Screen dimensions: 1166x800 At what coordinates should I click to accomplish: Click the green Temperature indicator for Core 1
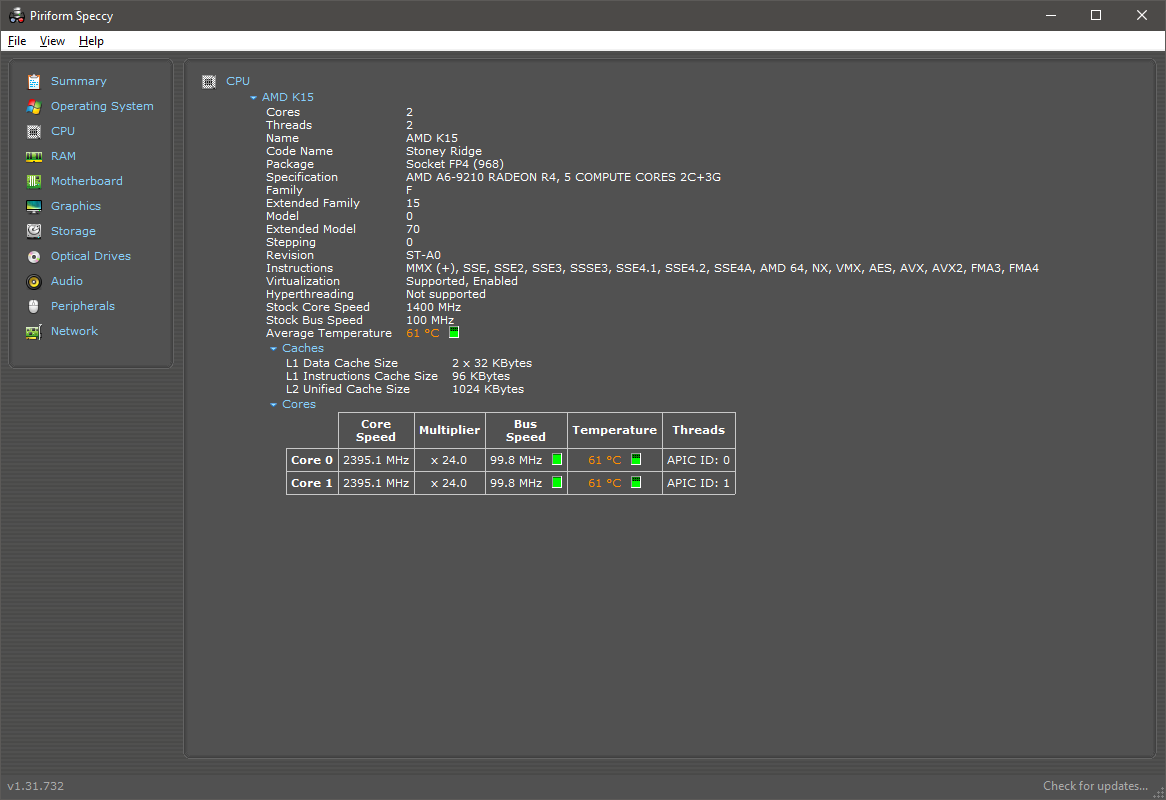pyautogui.click(x=636, y=483)
